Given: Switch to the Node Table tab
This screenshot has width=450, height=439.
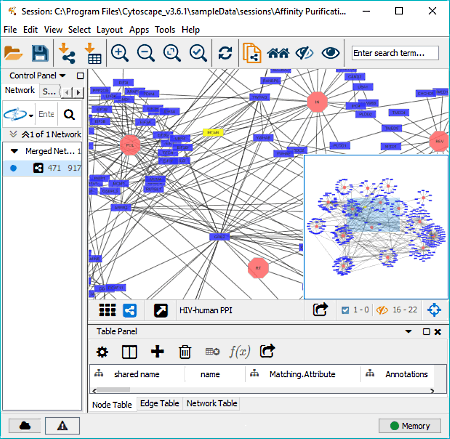Looking at the screenshot, I should 112,405.
